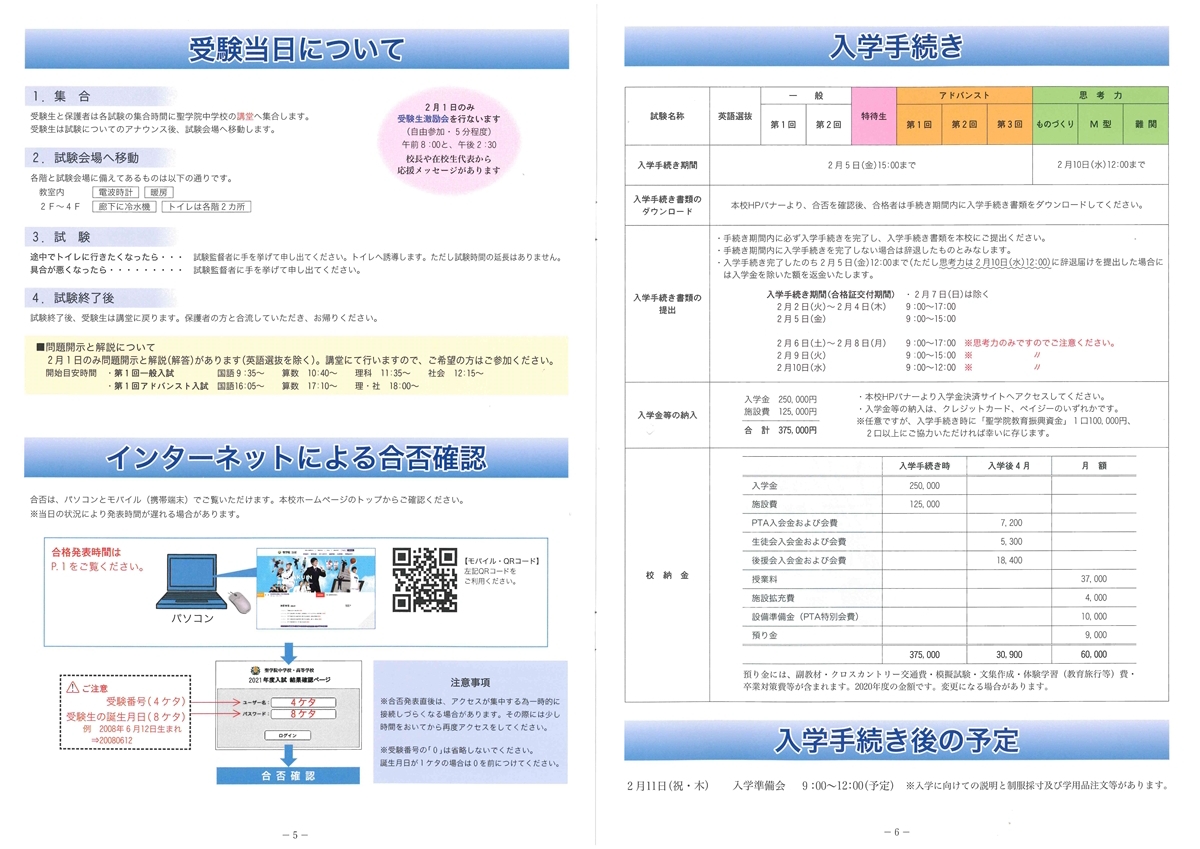Click the monthly total 60,000
This screenshot has width=1200, height=849.
[1094, 654]
